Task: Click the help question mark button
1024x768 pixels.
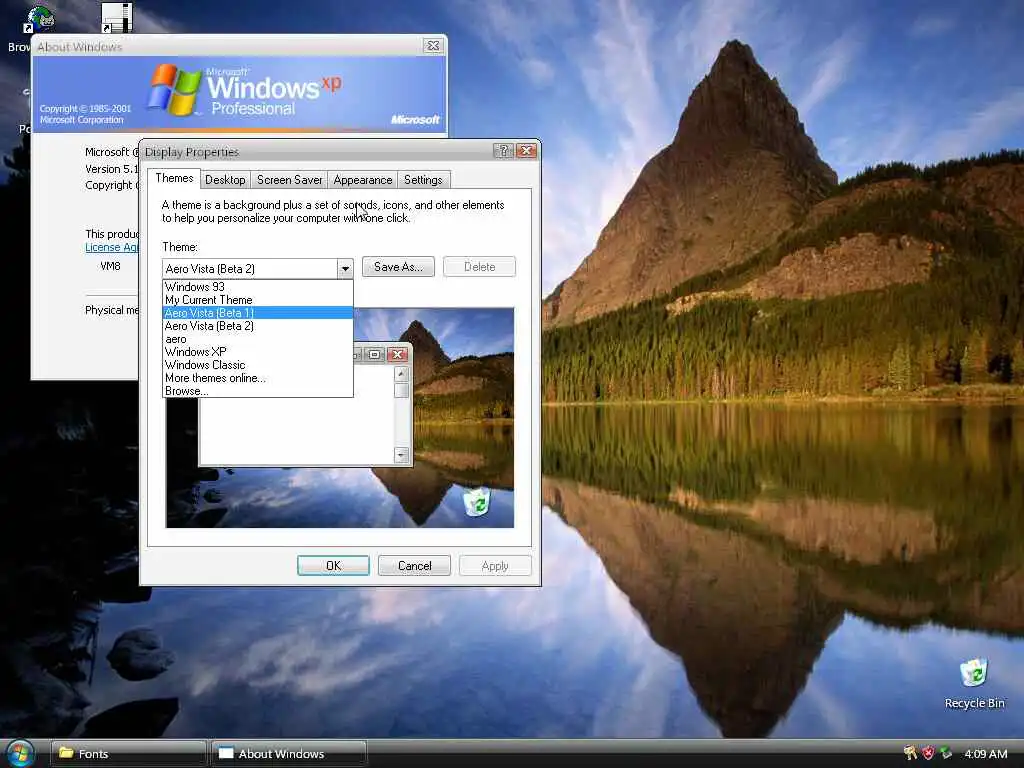Action: click(x=503, y=151)
